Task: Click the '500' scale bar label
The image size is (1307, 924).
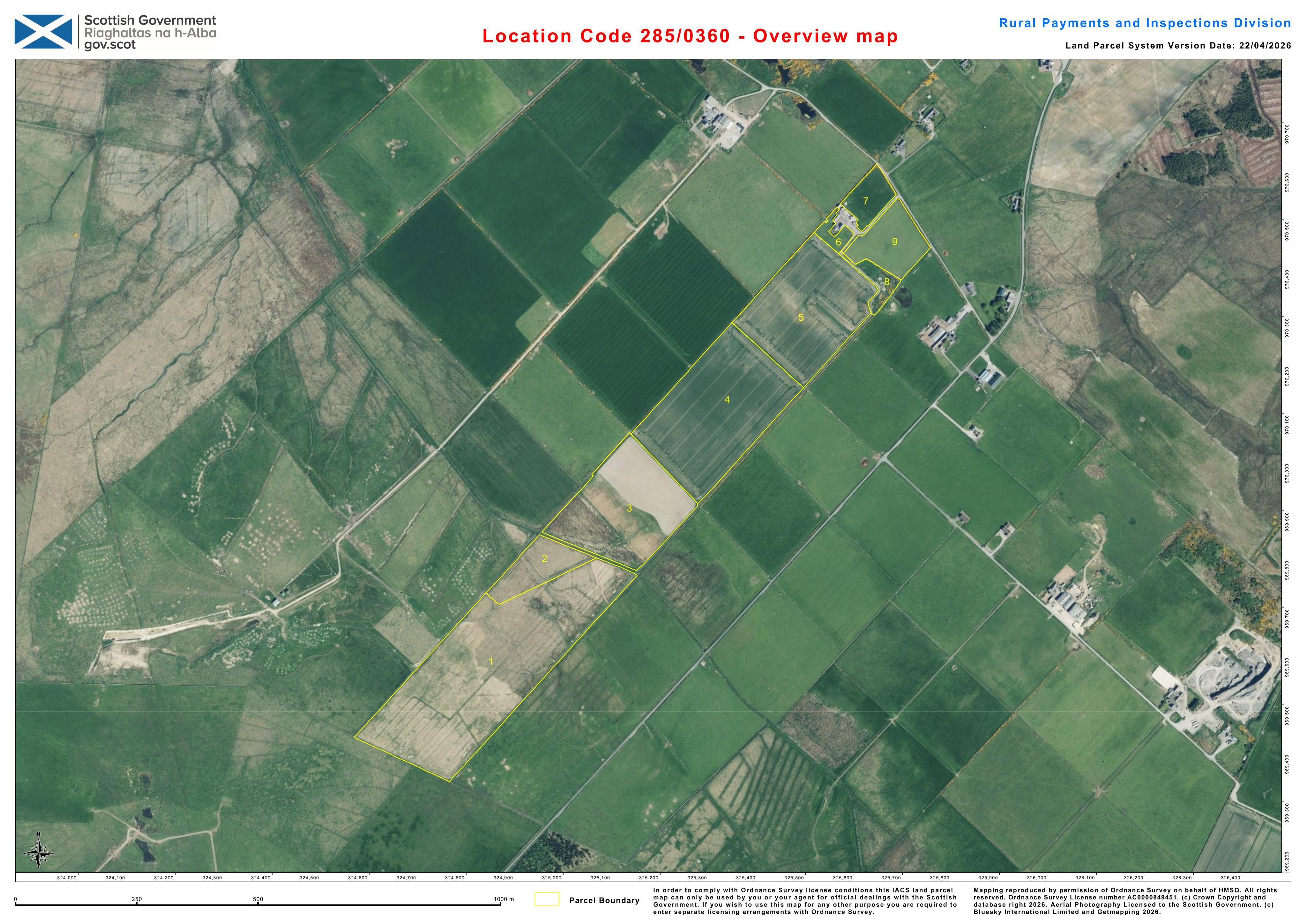Action: [x=258, y=899]
